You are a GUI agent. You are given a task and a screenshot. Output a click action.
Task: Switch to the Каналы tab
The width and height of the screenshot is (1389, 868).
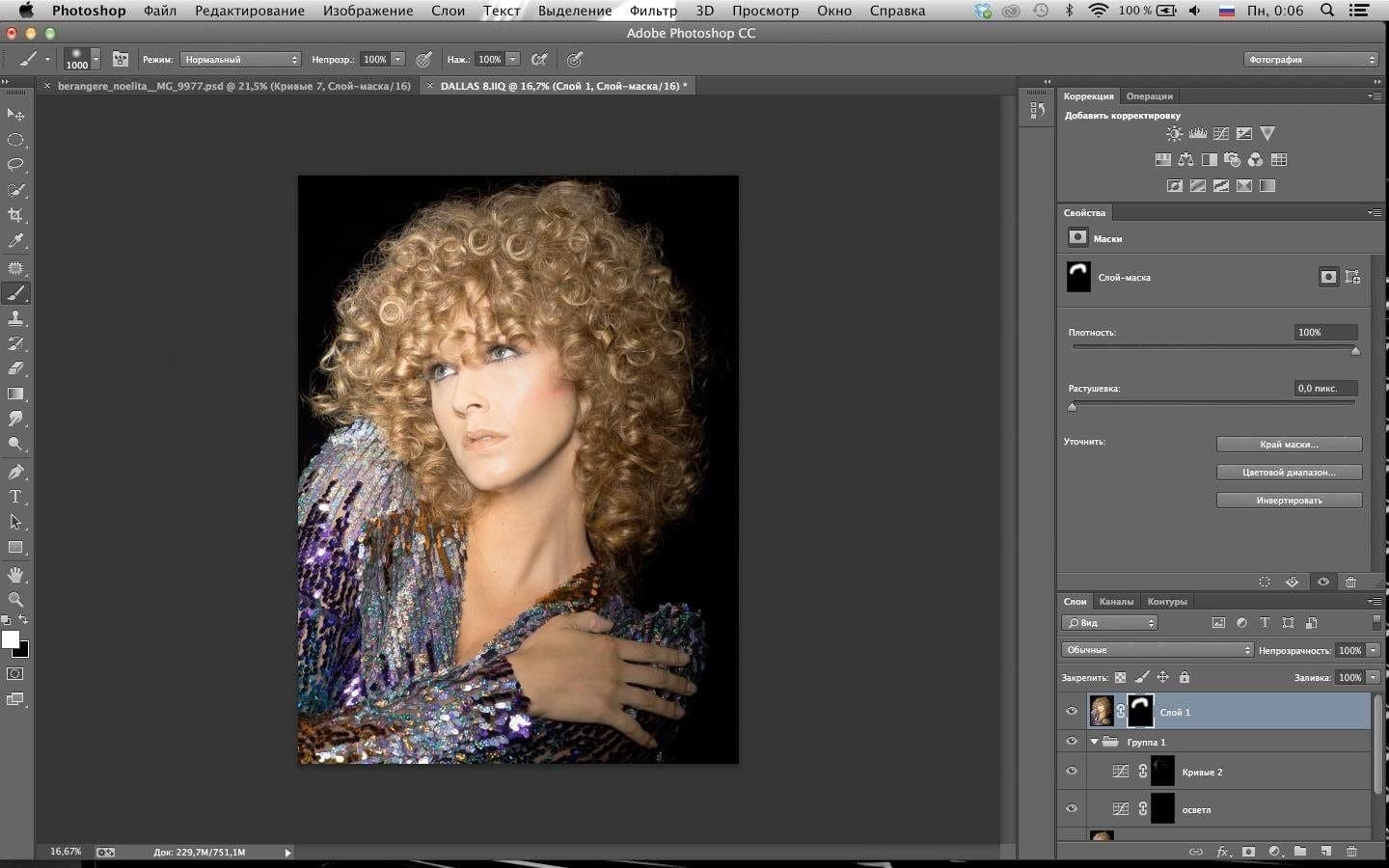(x=1116, y=602)
